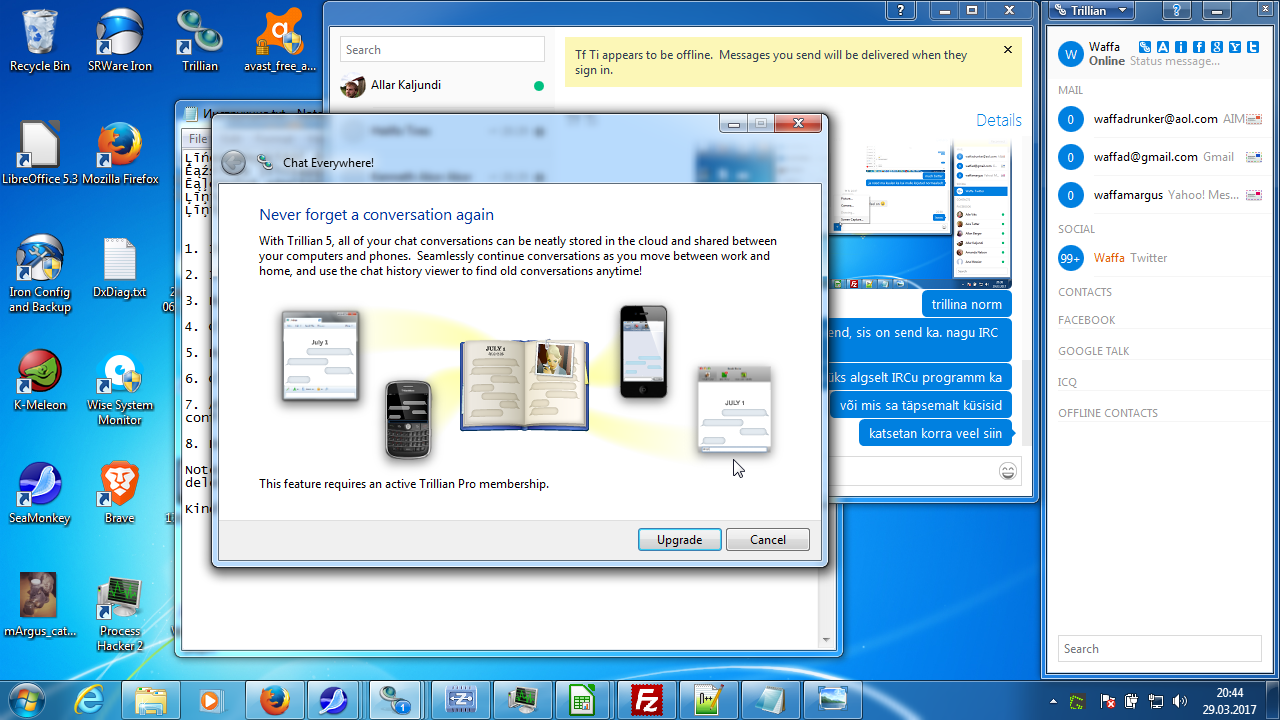Viewport: 1280px width, 720px height.
Task: Click the ICQ account status icon
Action: click(1181, 47)
